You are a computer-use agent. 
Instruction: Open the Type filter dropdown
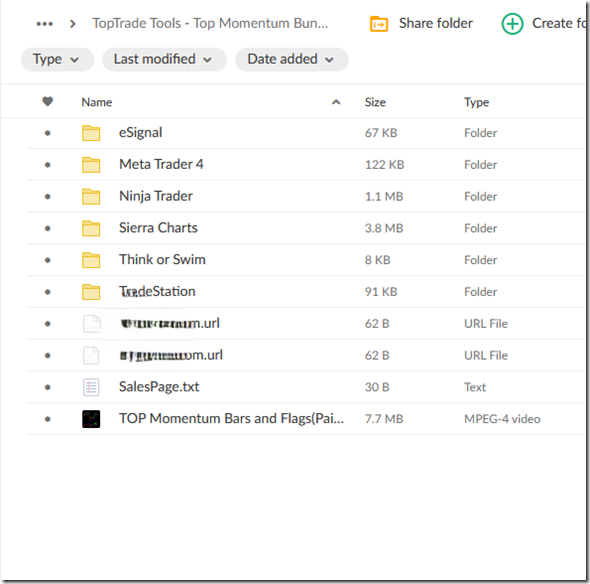pyautogui.click(x=56, y=59)
